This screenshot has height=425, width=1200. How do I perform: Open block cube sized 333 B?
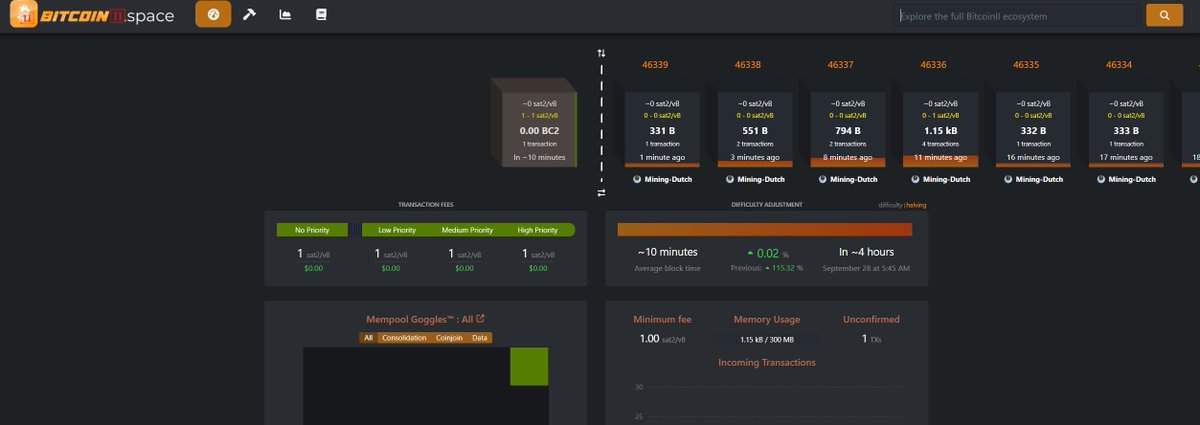(1126, 130)
